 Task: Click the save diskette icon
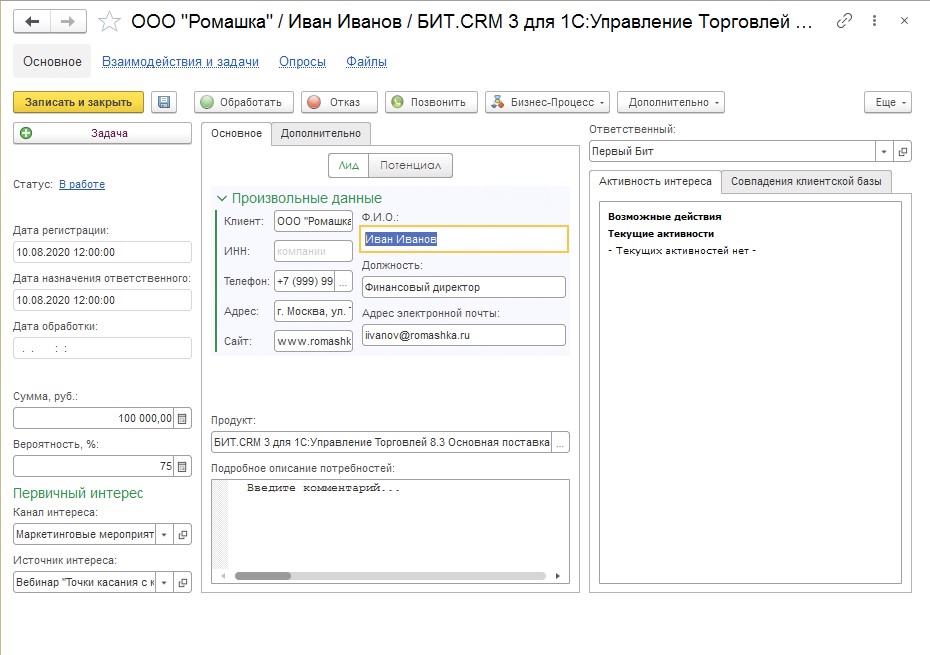[164, 102]
